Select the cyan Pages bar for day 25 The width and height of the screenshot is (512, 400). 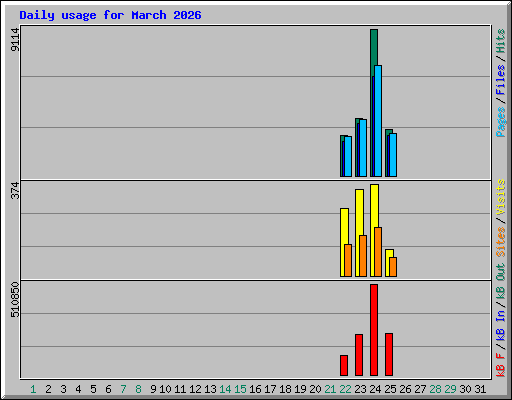(x=393, y=155)
